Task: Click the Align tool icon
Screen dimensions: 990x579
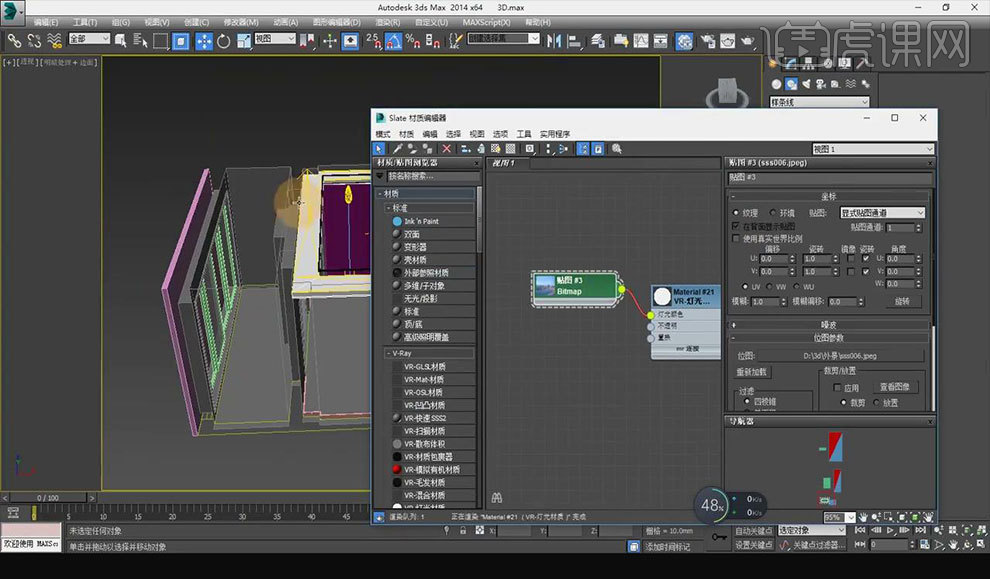Action: tap(575, 42)
